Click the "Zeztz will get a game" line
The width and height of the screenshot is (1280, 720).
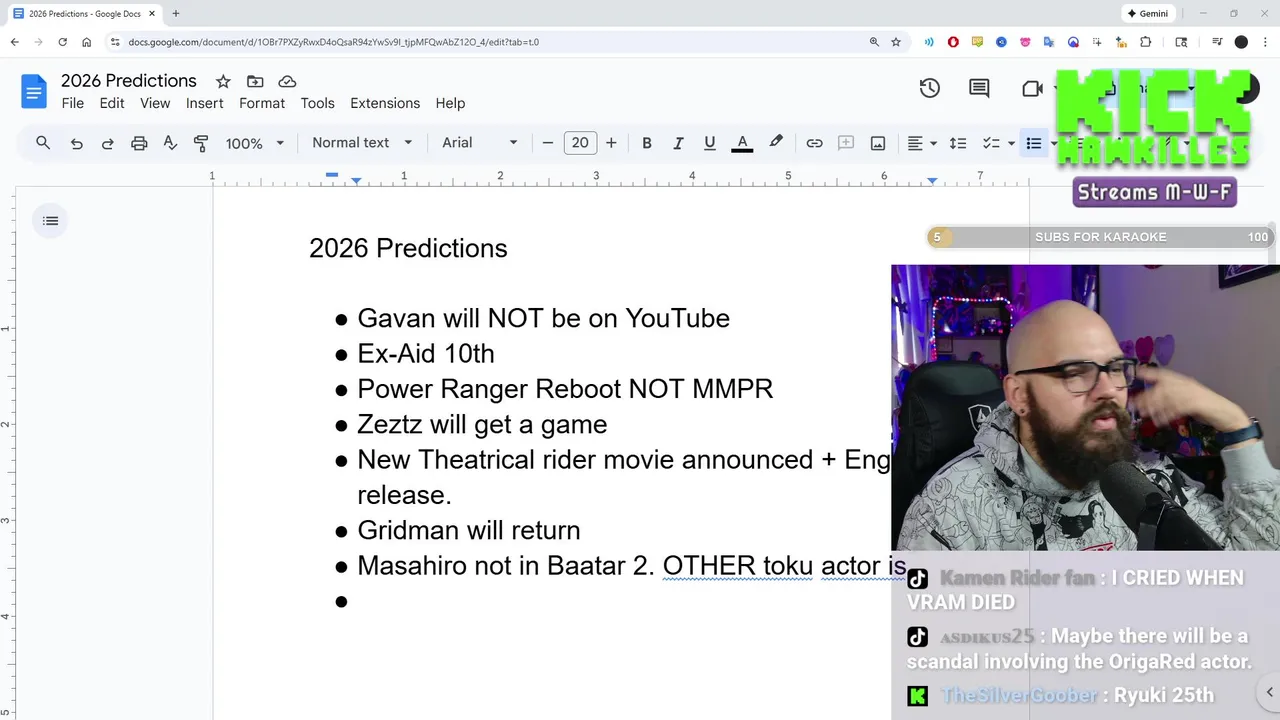coord(482,424)
